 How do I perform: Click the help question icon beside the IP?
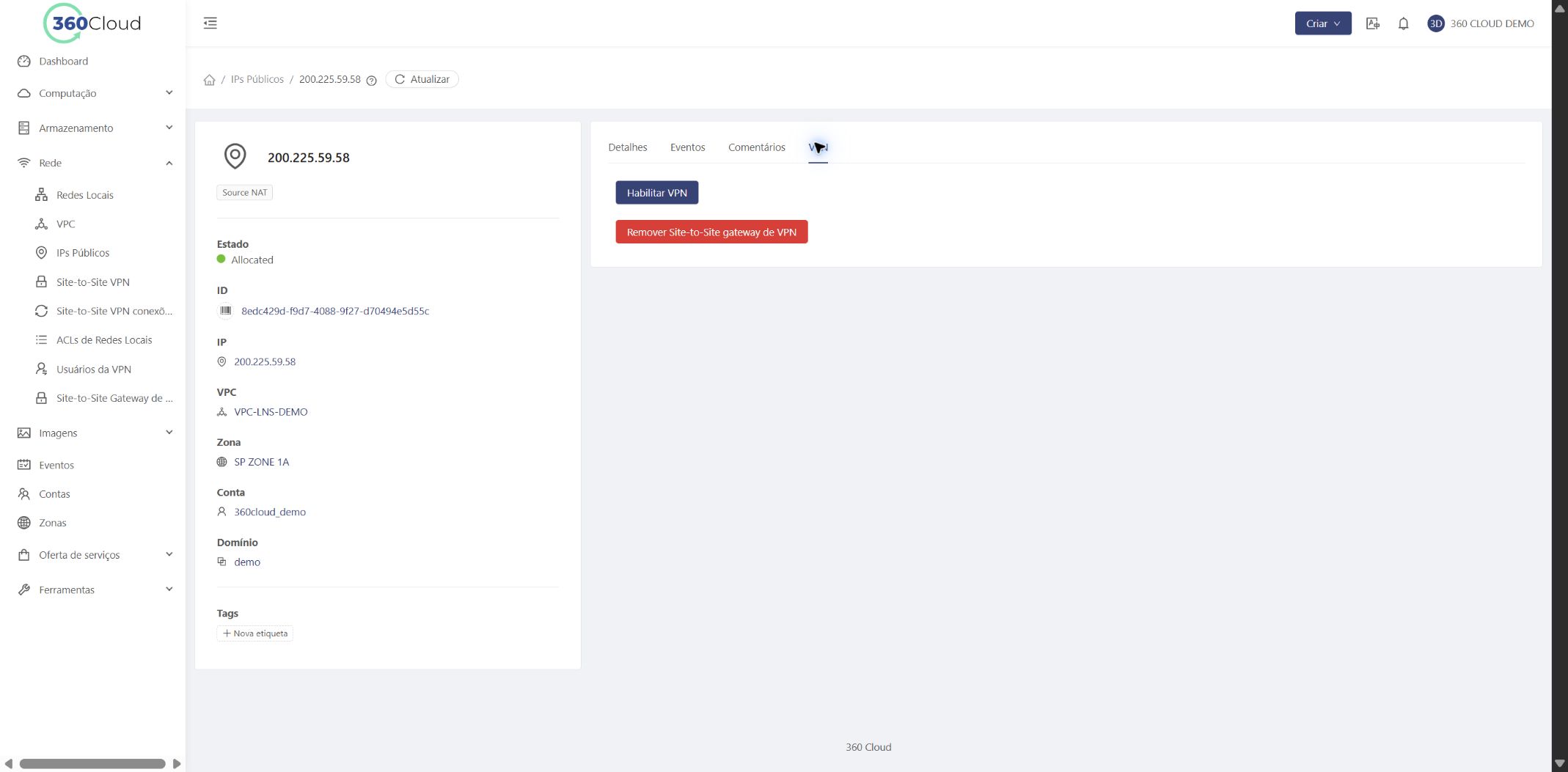point(371,81)
